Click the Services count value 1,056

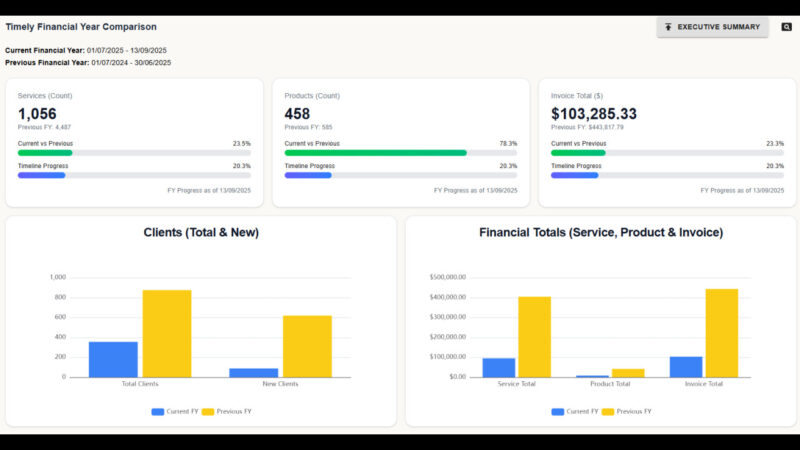pyautogui.click(x=39, y=114)
